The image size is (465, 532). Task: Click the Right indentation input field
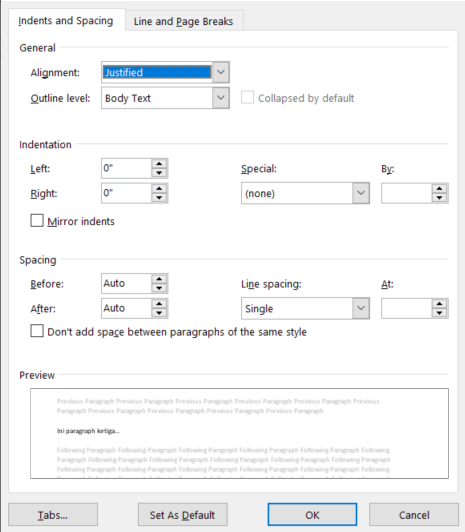pos(127,193)
